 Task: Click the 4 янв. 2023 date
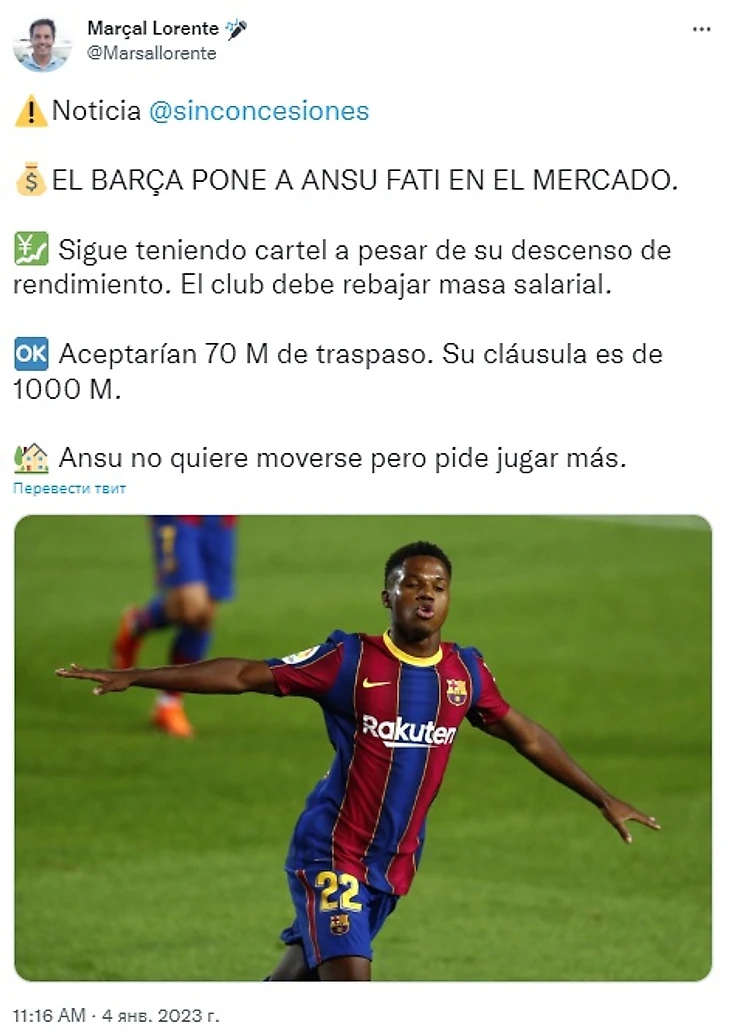click(161, 1016)
